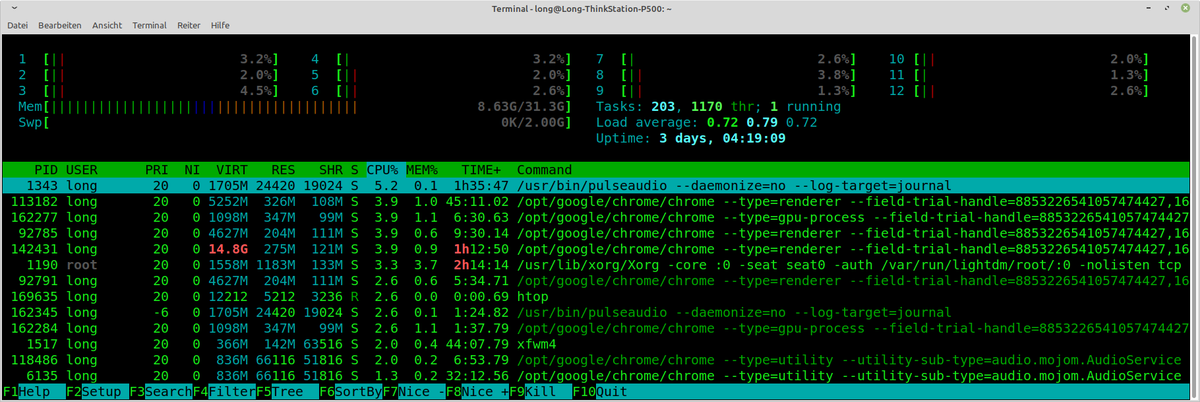Open the Terminal menu

click(x=149, y=24)
